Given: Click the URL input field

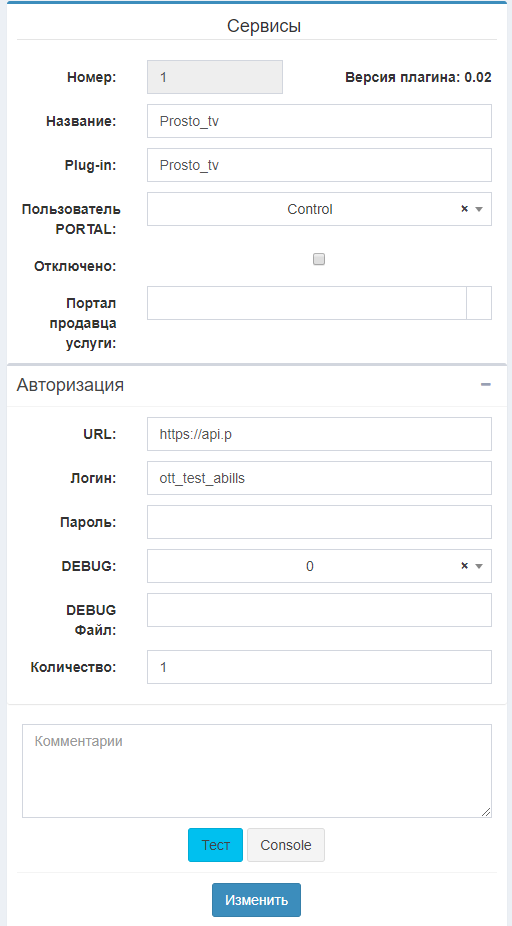Looking at the screenshot, I should pyautogui.click(x=319, y=434).
